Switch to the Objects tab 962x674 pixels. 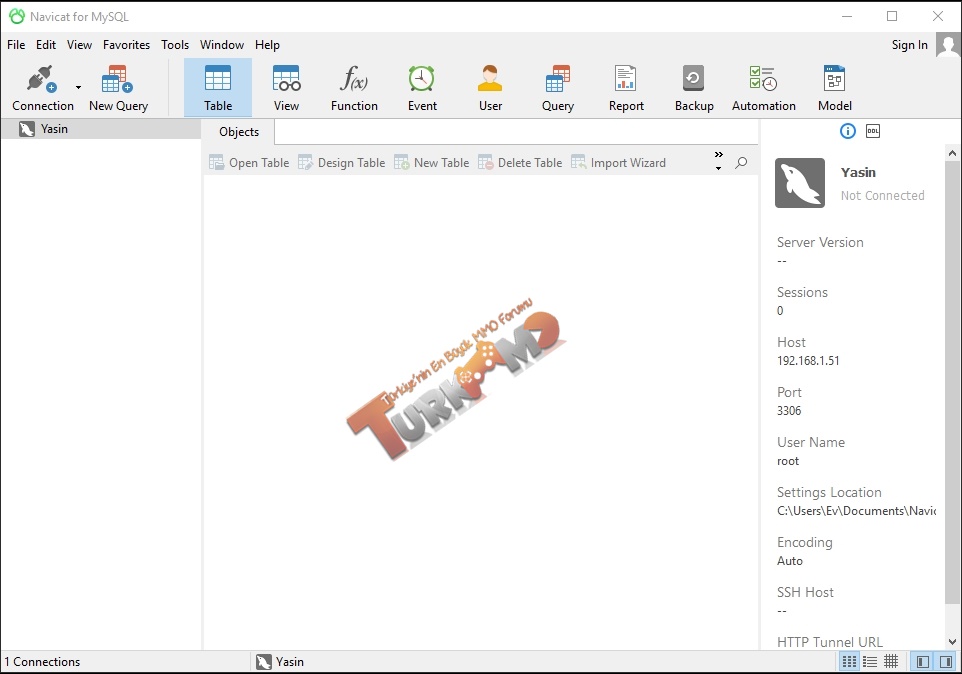click(x=239, y=132)
